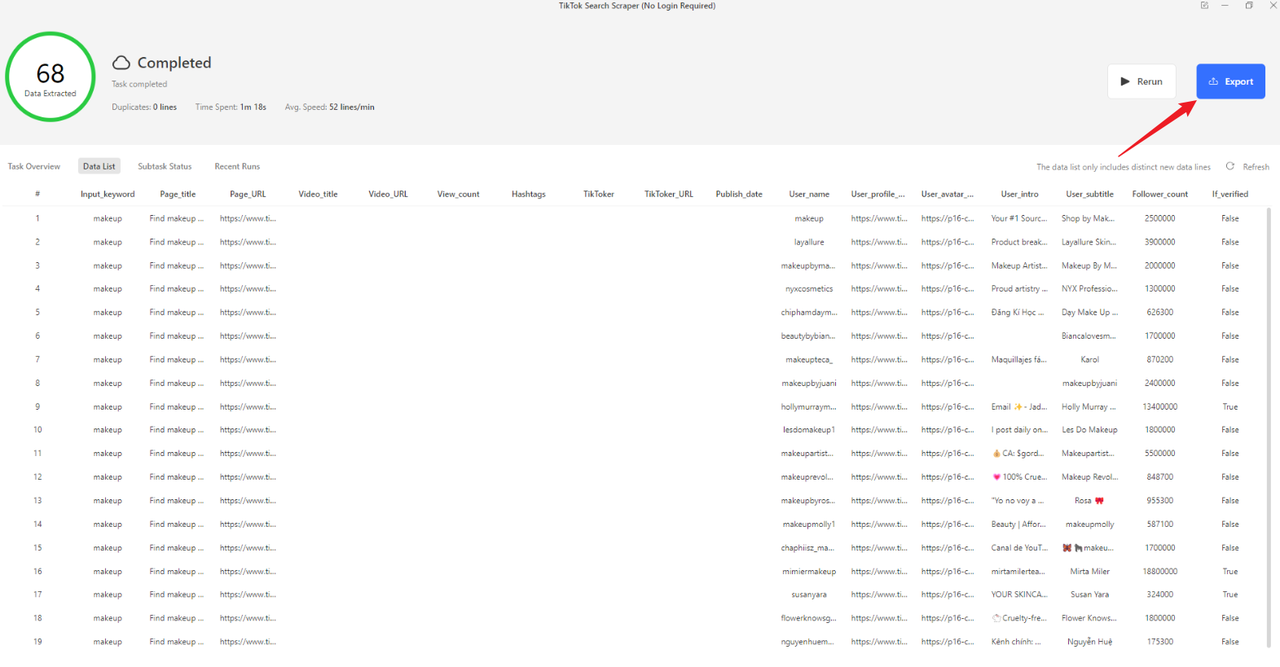Viewport: 1280px width, 667px height.
Task: Minimize the TikTok Search Scraper window
Action: tap(1226, 6)
